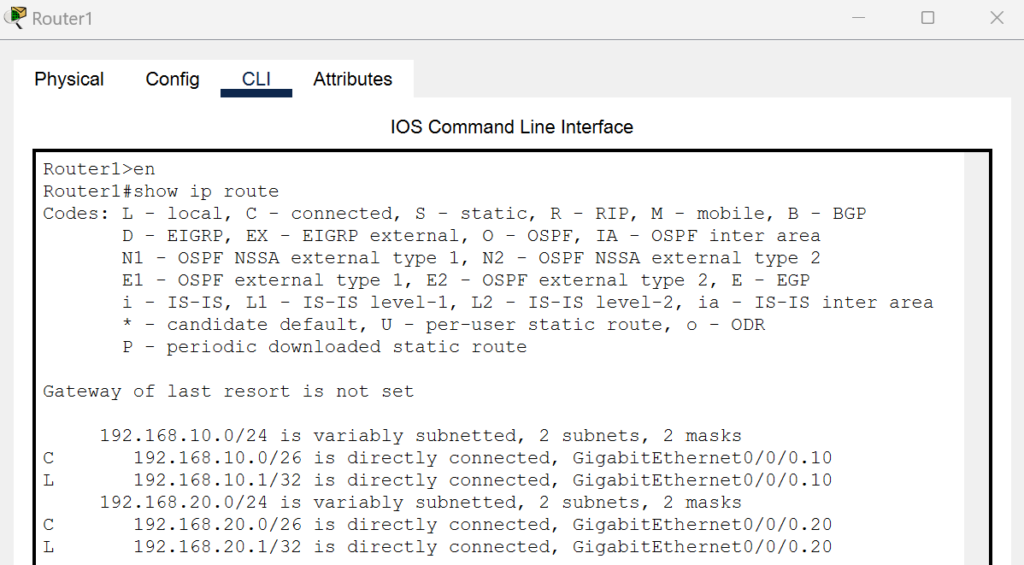Select the CLI tab
The height and width of the screenshot is (565, 1024).
point(256,79)
